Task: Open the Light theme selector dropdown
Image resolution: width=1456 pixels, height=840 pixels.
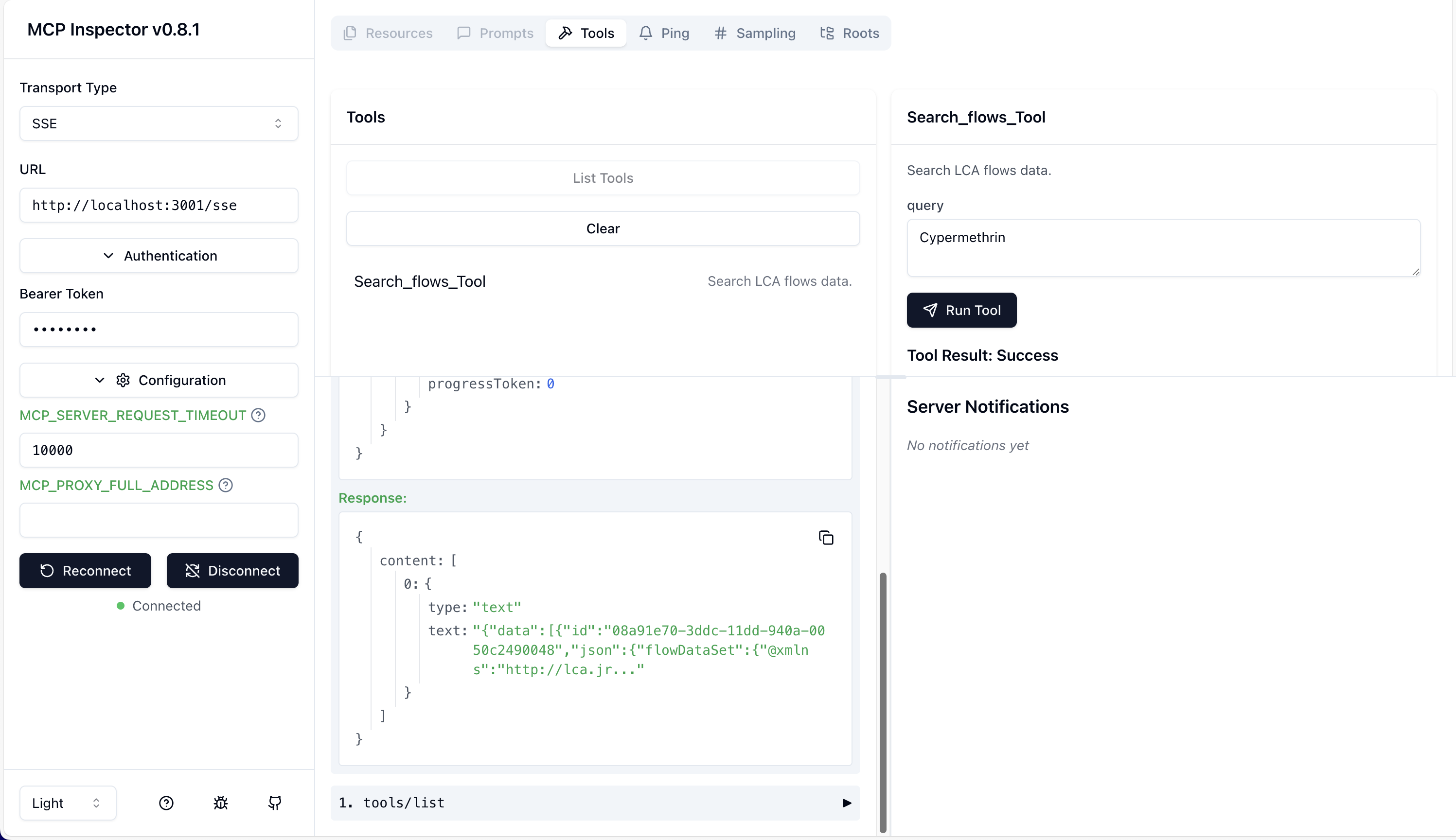Action: 68,803
